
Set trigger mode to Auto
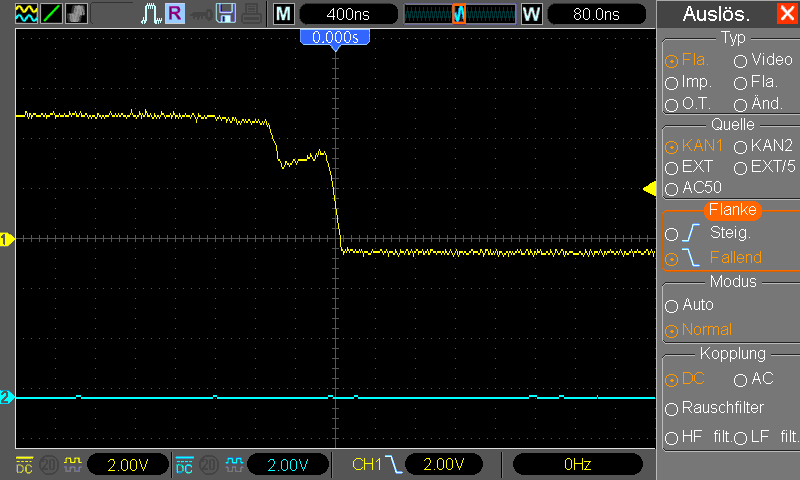tap(689, 305)
